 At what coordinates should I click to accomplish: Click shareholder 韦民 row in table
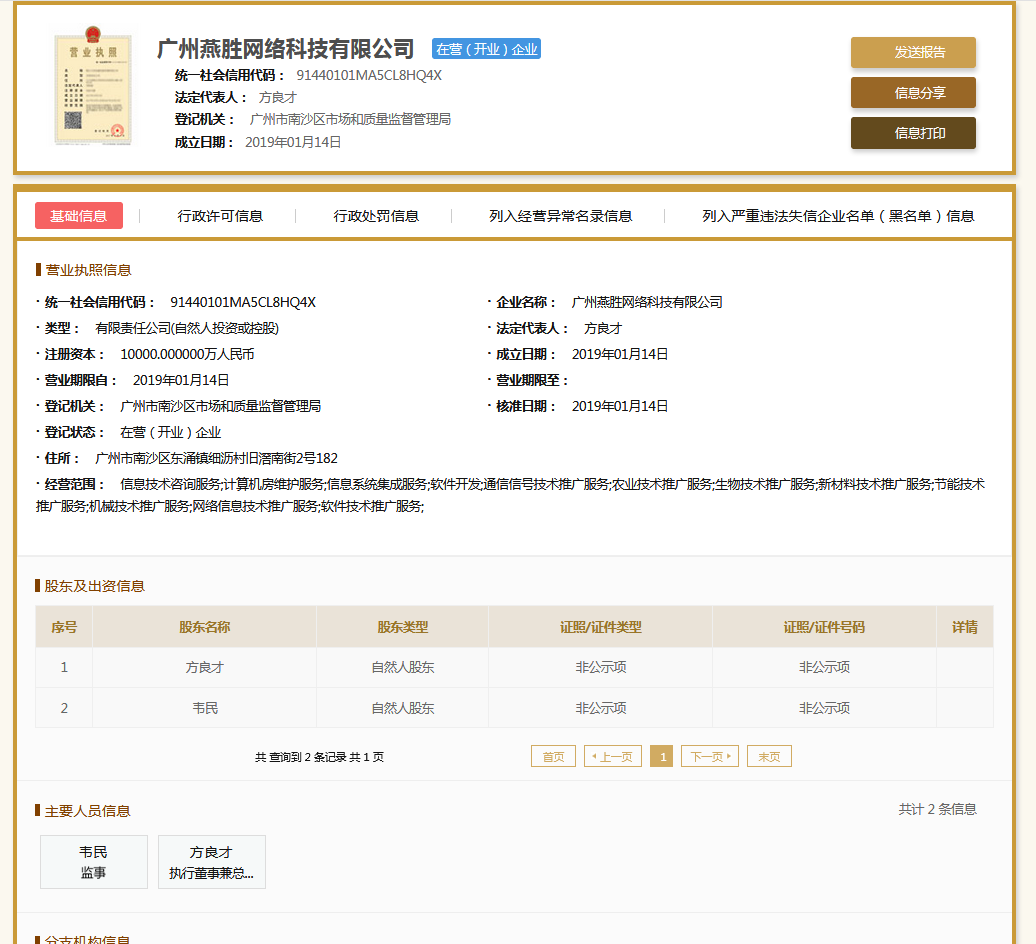[x=204, y=708]
